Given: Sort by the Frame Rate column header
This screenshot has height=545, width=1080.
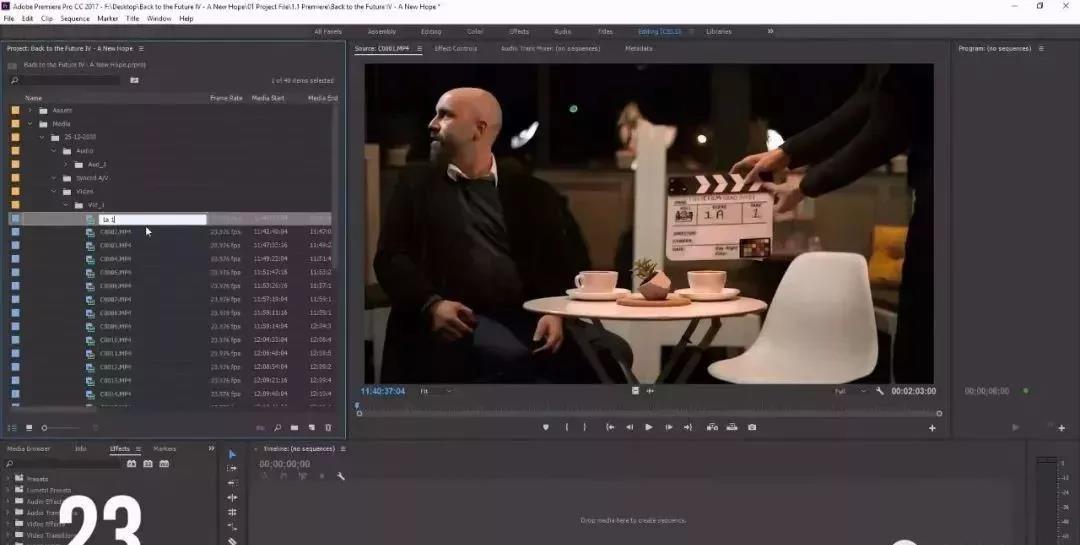Looking at the screenshot, I should [226, 98].
